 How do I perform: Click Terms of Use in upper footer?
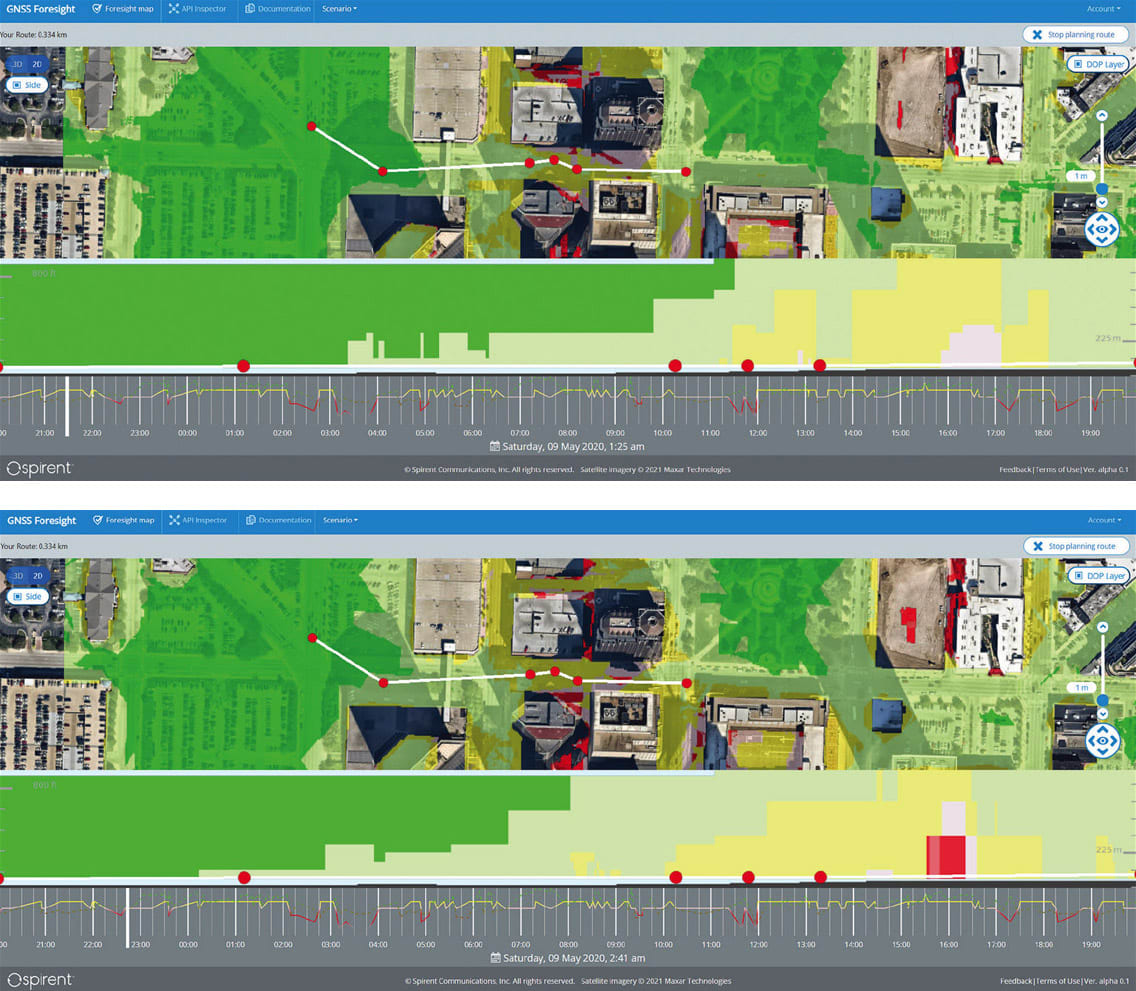click(x=1057, y=469)
